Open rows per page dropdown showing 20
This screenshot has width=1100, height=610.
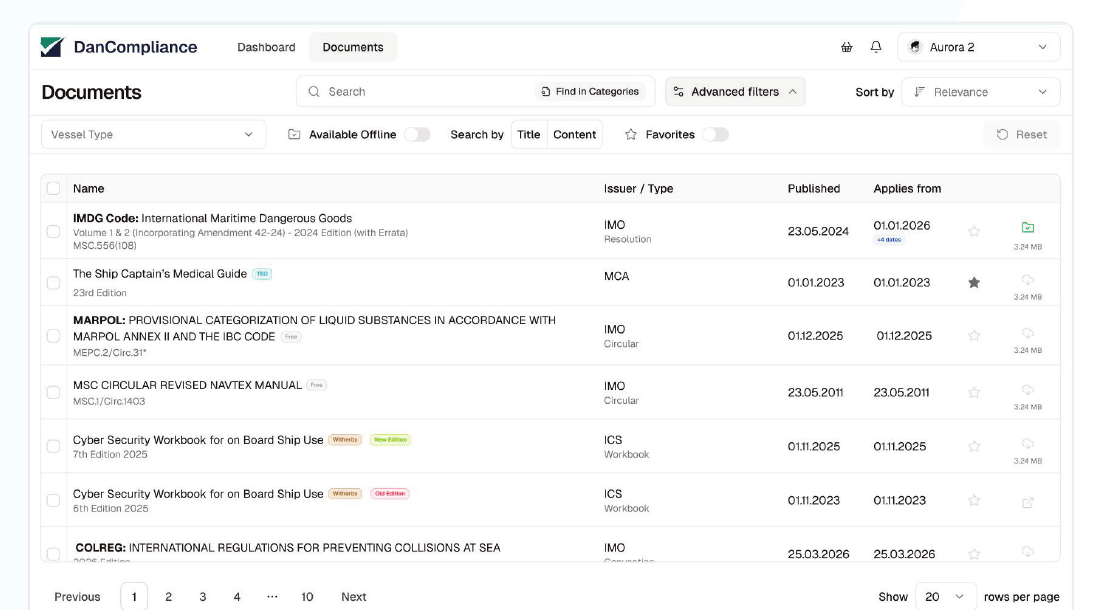(945, 597)
